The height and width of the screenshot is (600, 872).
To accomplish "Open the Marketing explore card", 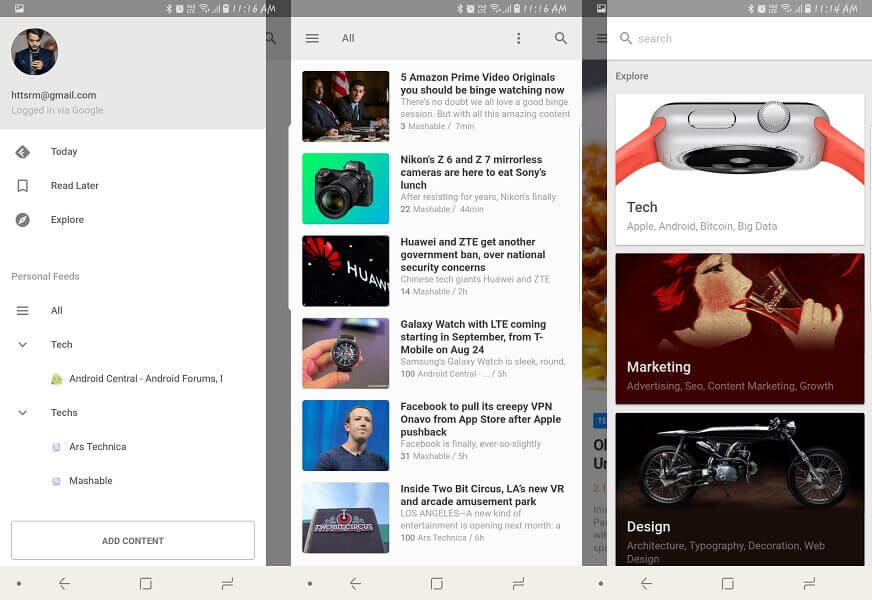I will click(x=740, y=329).
